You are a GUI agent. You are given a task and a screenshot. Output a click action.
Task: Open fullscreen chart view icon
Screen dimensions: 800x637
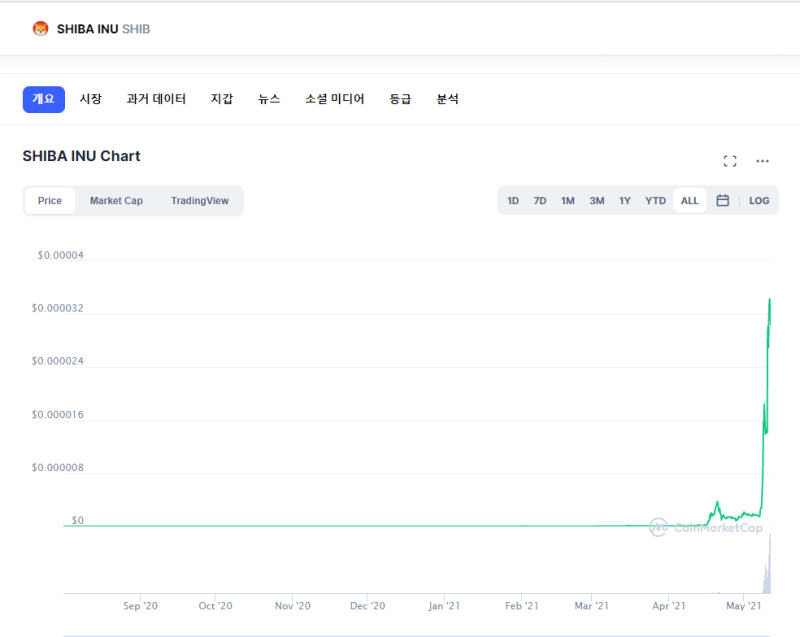[x=730, y=161]
